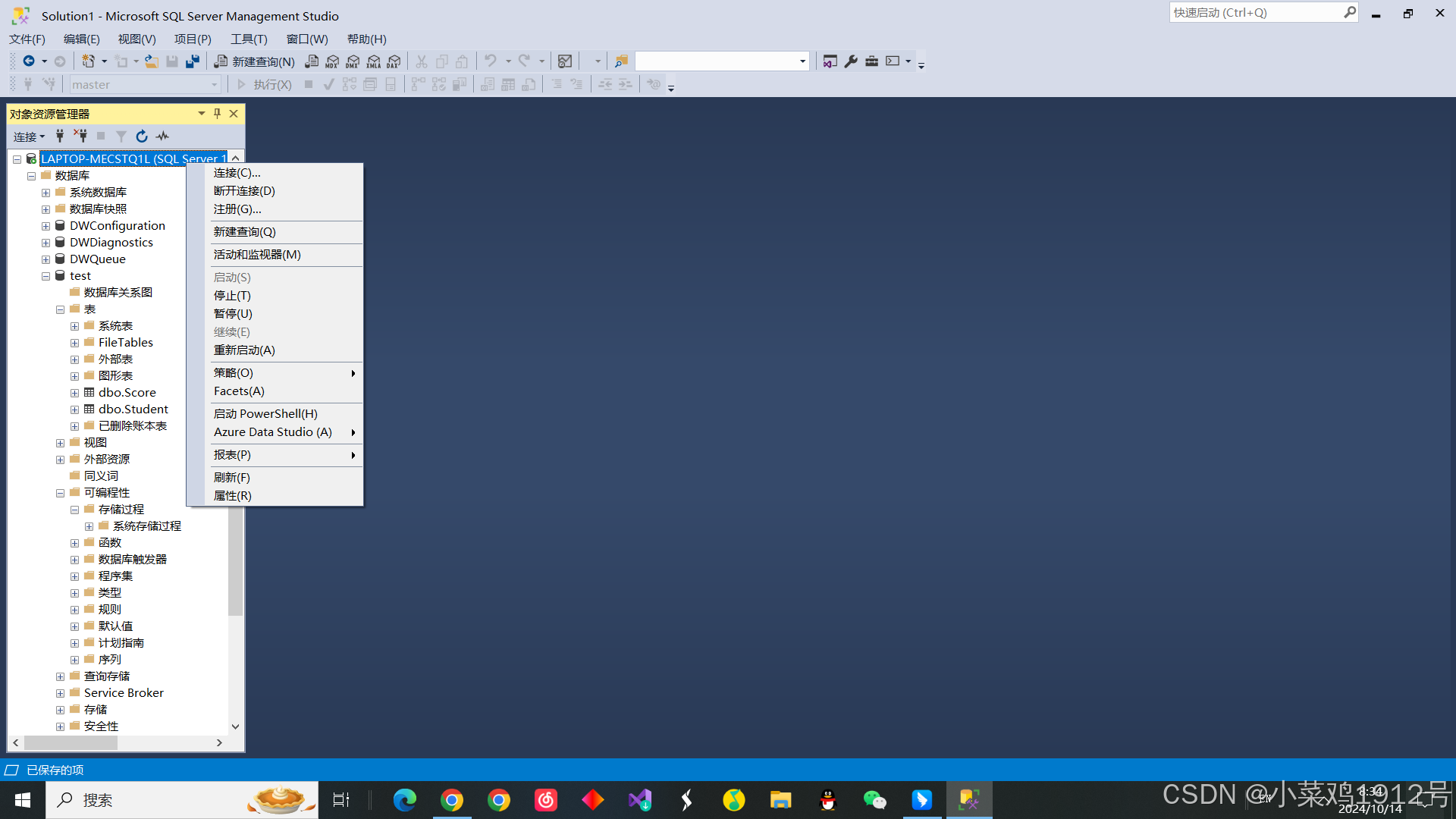Refresh Object Explorer with the refresh icon

[142, 136]
